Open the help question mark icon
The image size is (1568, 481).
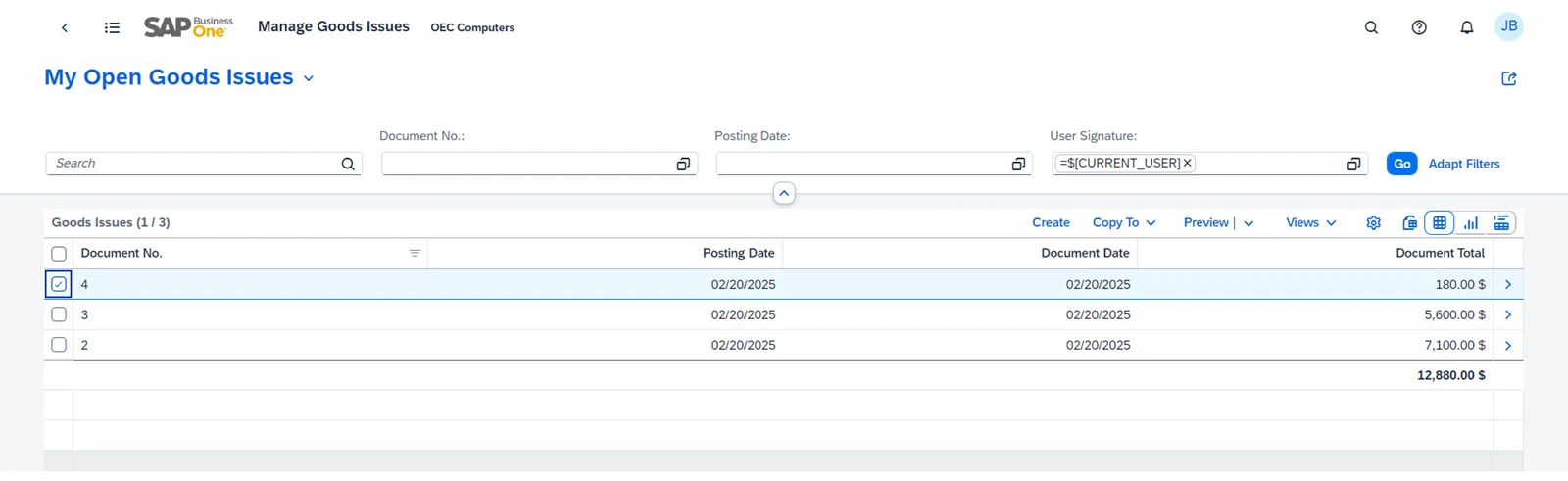pos(1419,27)
